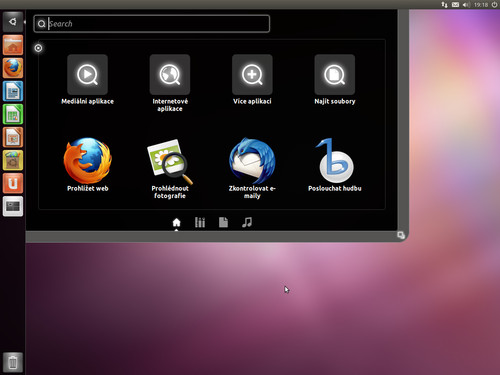Open the power session menu

coord(494,5)
